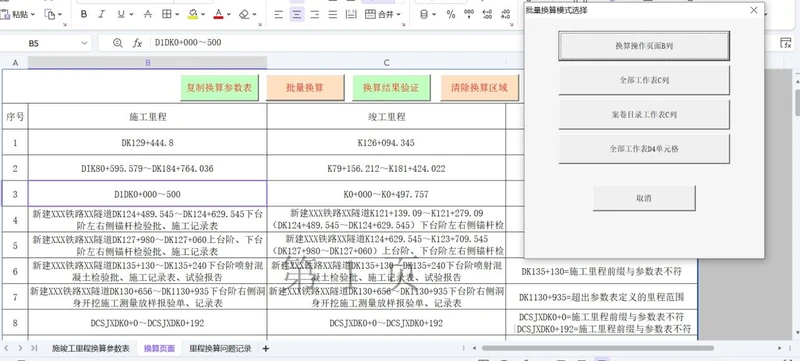Click the Name Box showing B5
Viewport: 800px width, 361px height.
34,43
